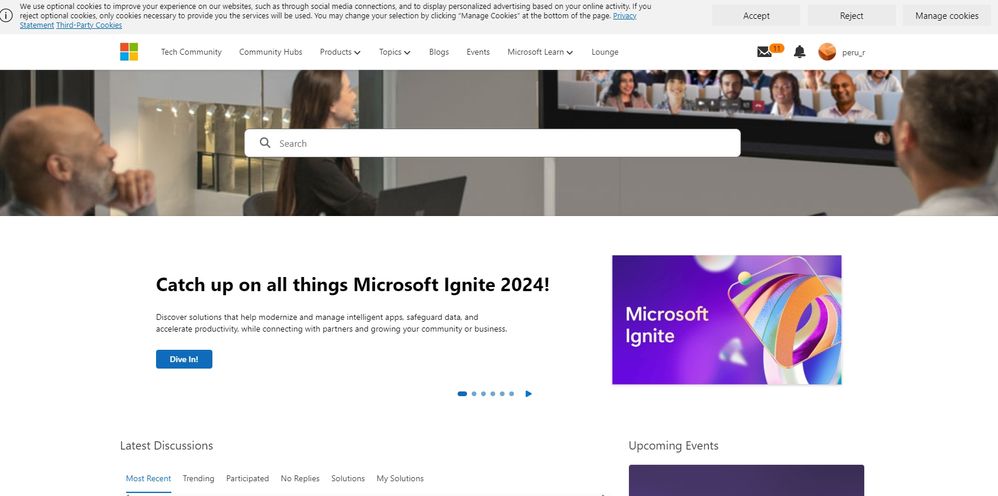
Task: Click the peru_r username
Action: pyautogui.click(x=854, y=52)
